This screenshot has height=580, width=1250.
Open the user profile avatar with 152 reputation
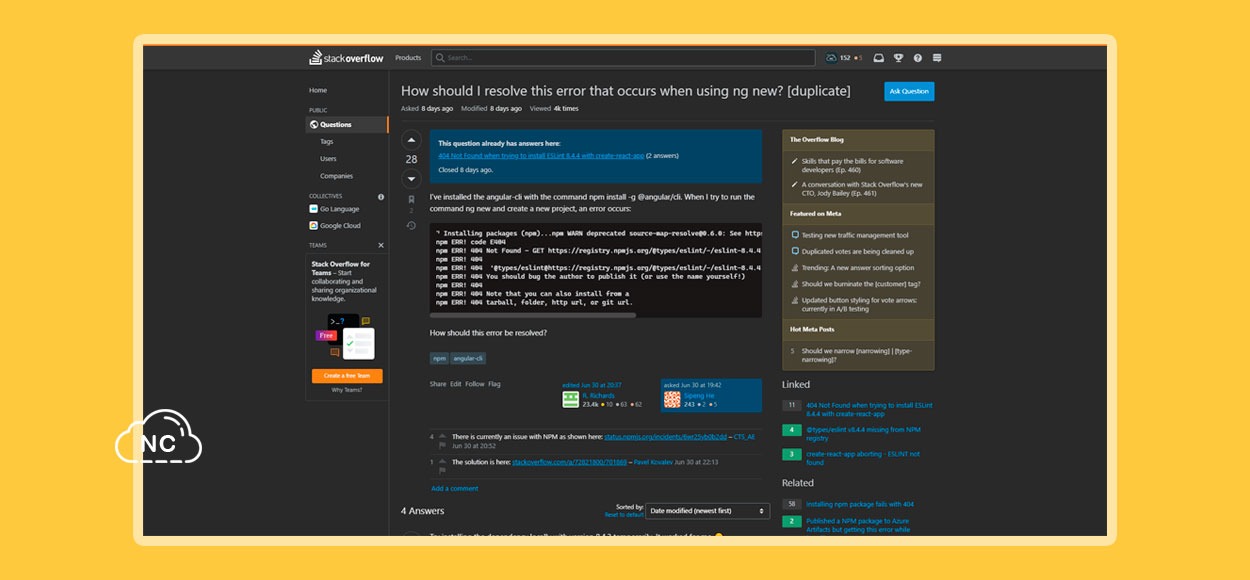point(830,58)
